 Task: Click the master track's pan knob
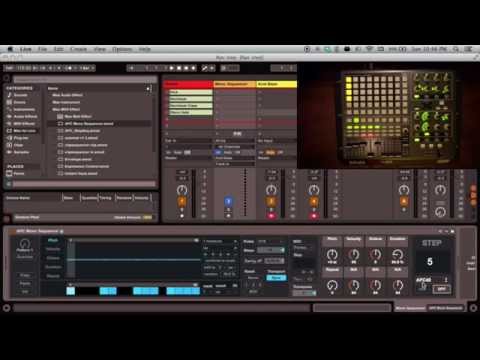point(440,190)
